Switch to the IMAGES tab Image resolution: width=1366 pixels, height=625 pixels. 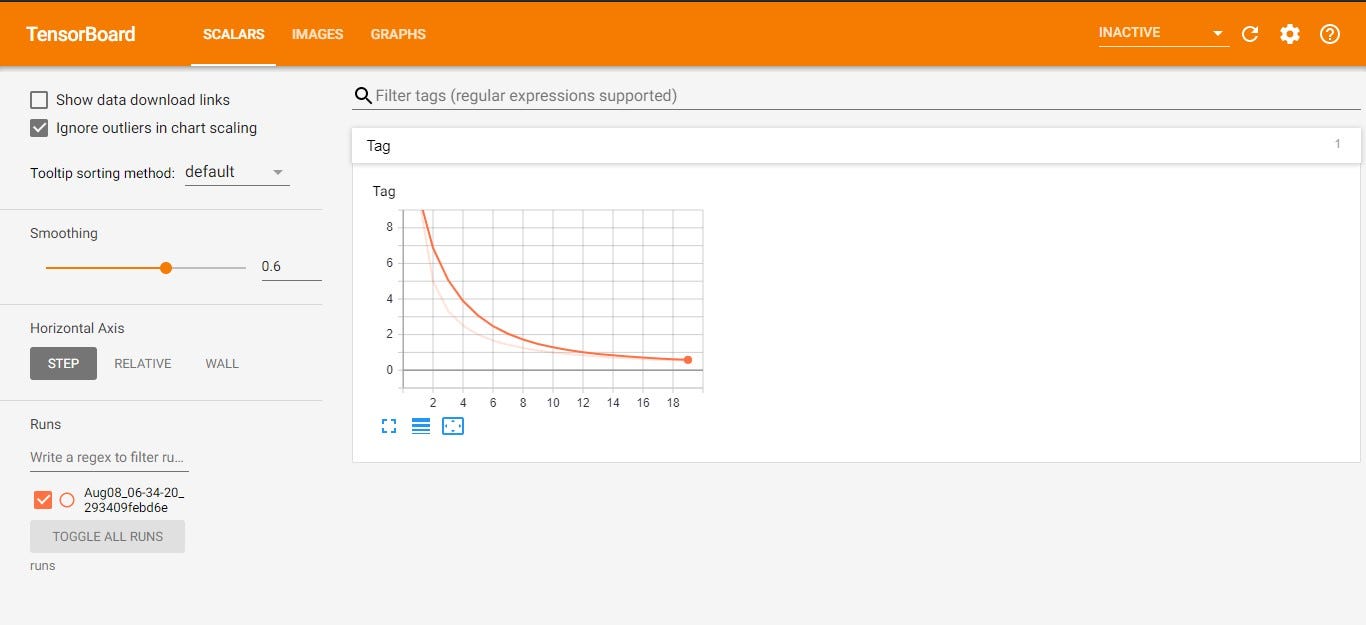coord(317,34)
